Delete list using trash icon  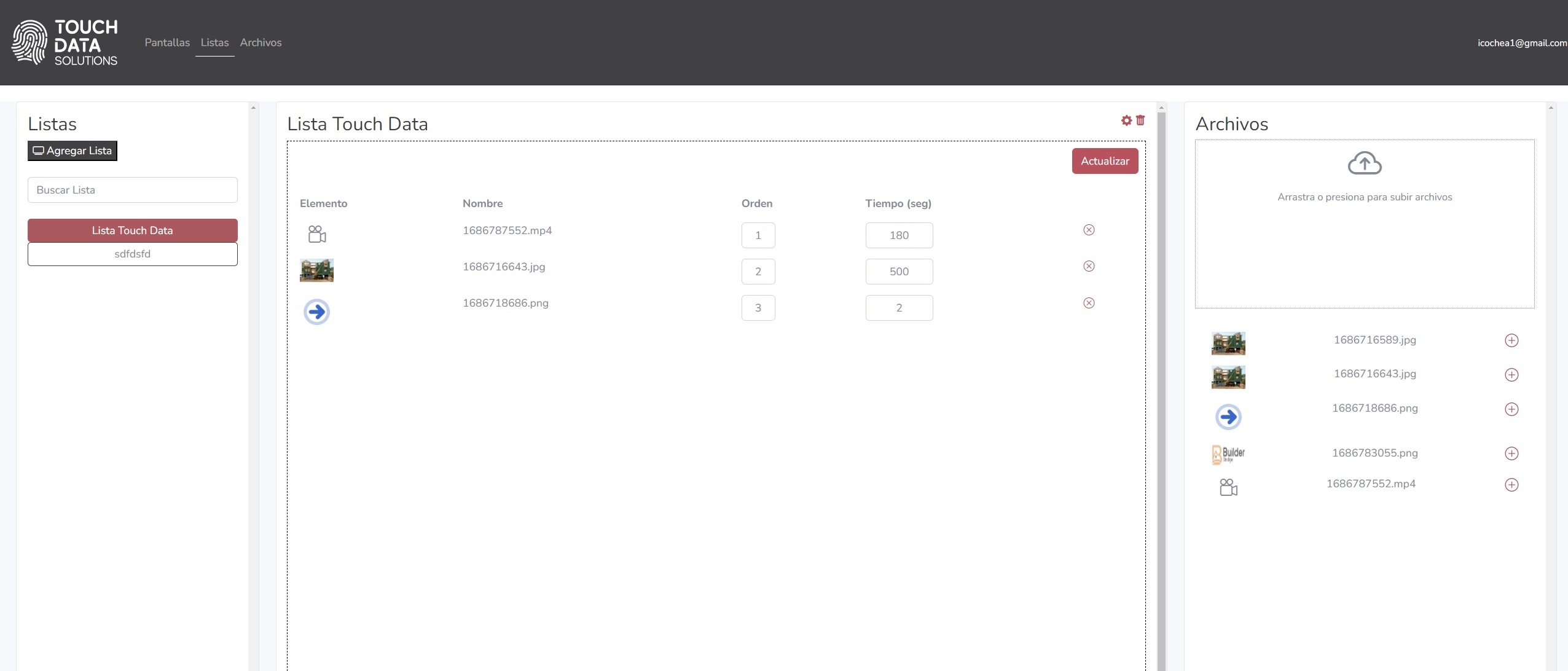point(1140,120)
